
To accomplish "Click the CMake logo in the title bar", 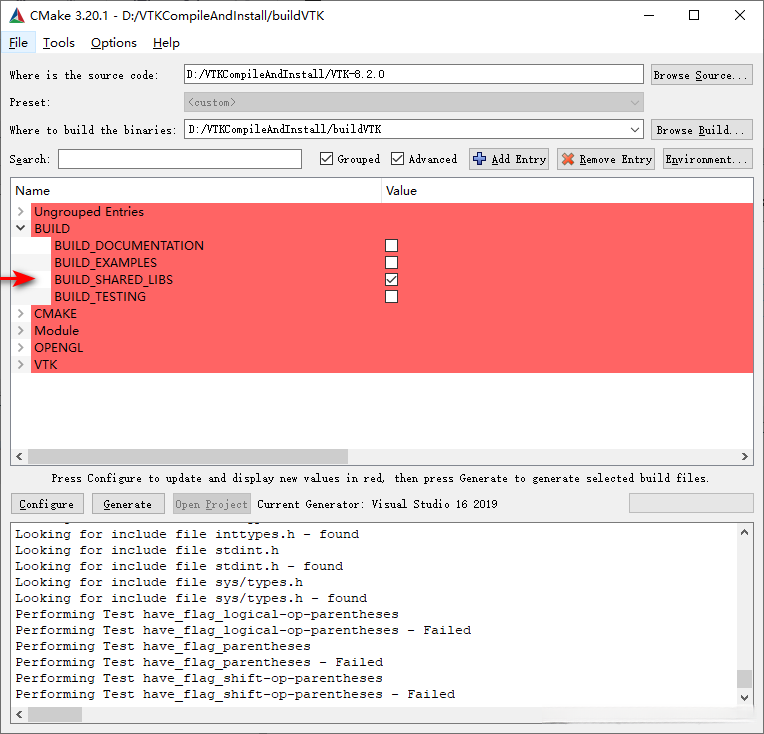I will 17,16.
